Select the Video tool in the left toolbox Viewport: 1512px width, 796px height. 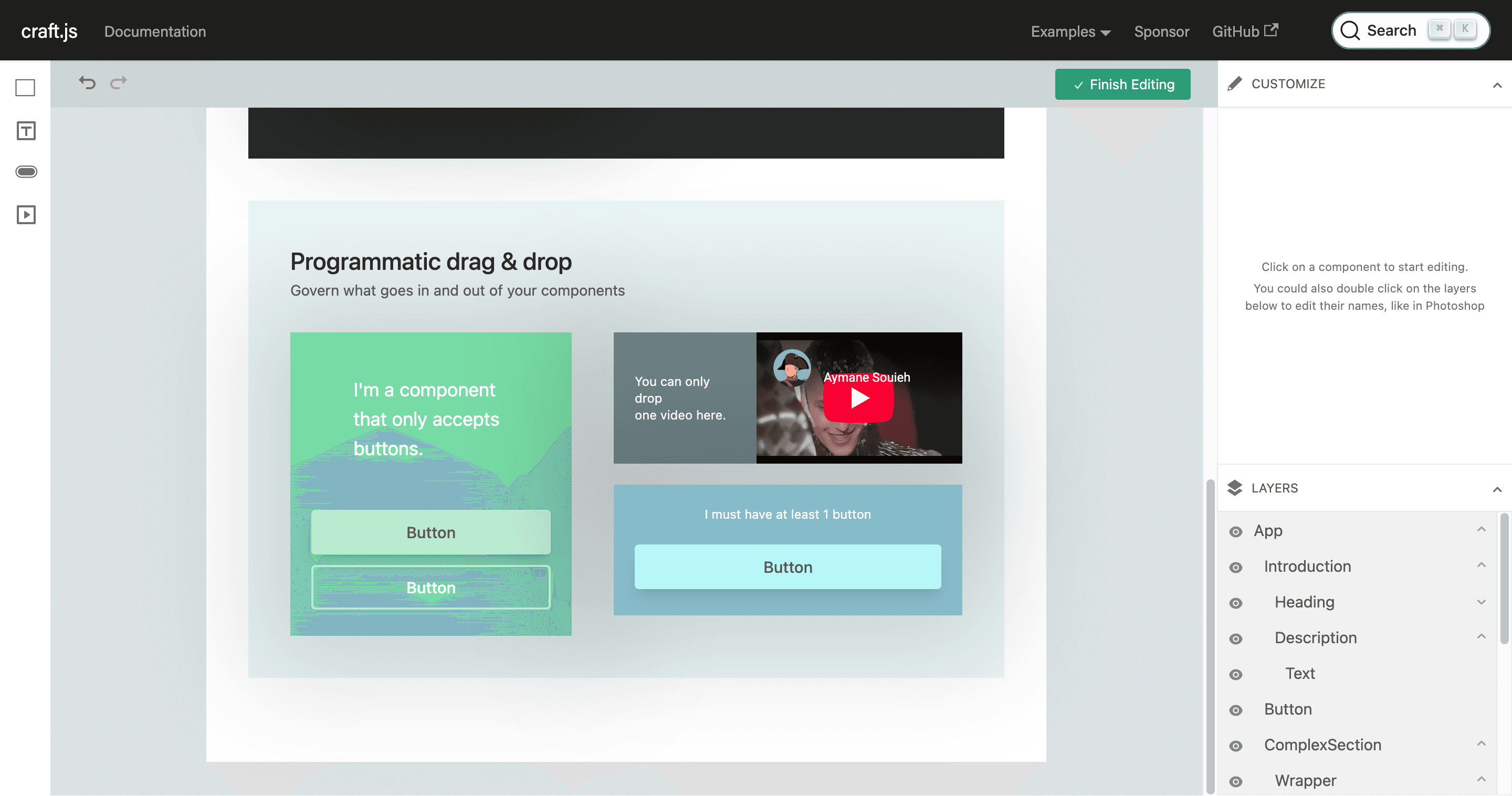[25, 215]
